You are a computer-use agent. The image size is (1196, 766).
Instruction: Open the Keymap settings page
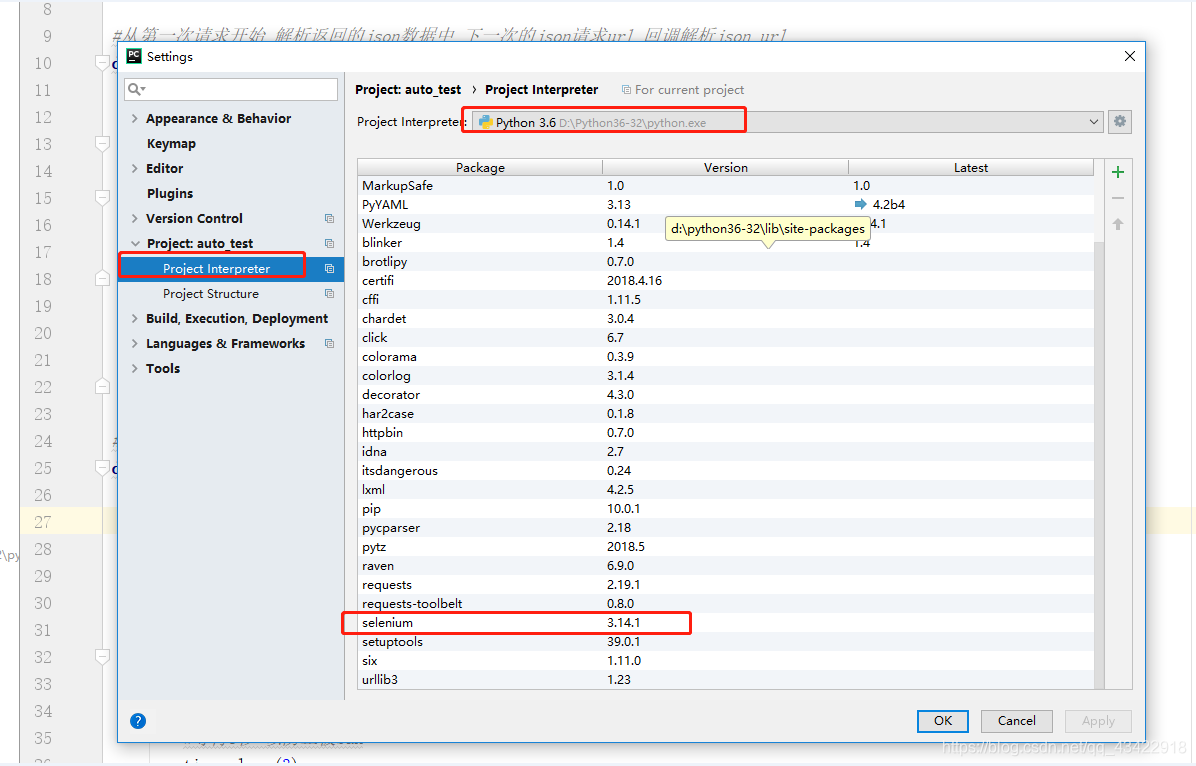(172, 143)
